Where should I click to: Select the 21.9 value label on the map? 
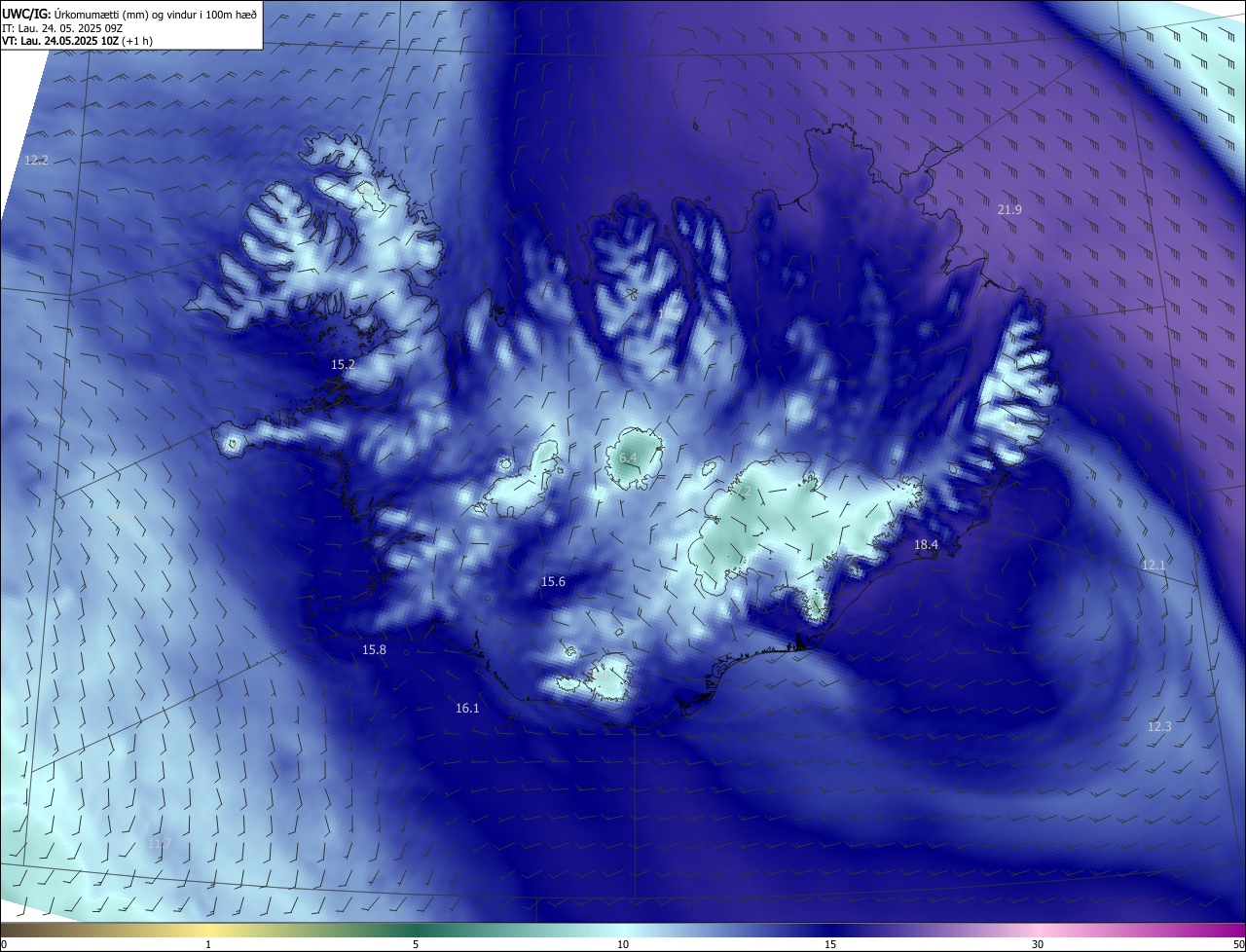click(x=1009, y=209)
